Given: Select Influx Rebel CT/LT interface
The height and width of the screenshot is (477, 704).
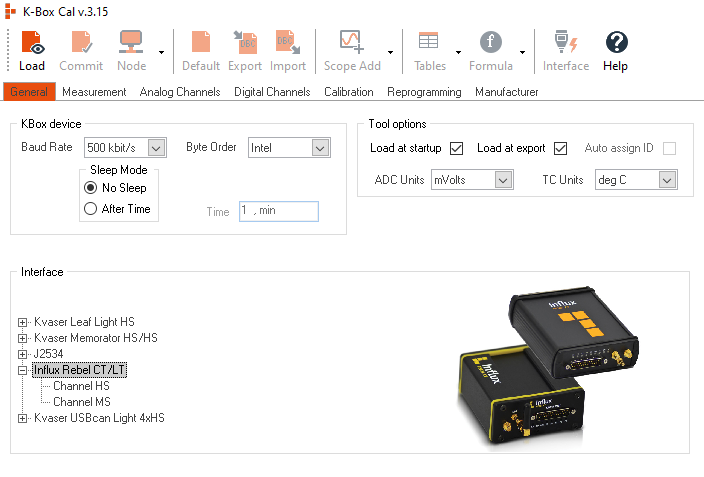Looking at the screenshot, I should tap(79, 370).
